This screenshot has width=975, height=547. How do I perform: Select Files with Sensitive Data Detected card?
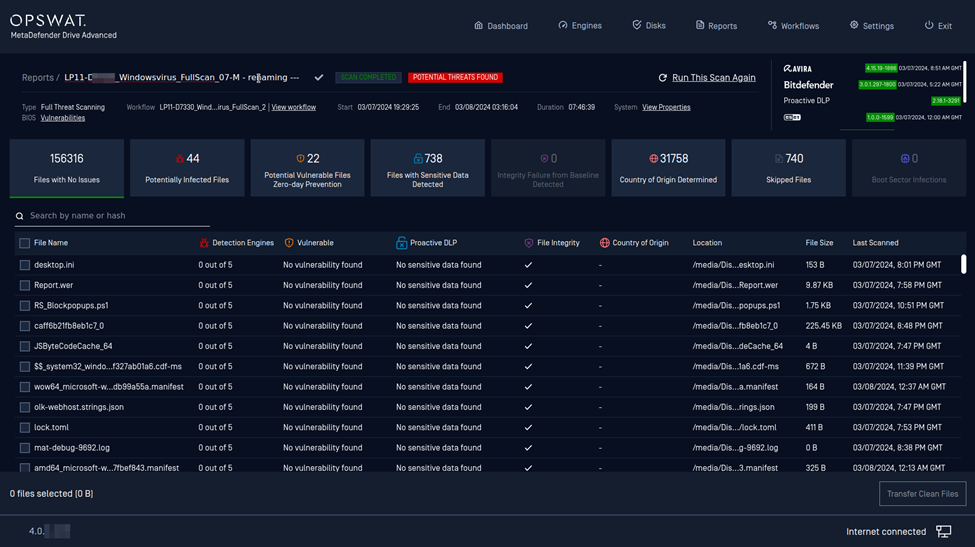tap(427, 168)
